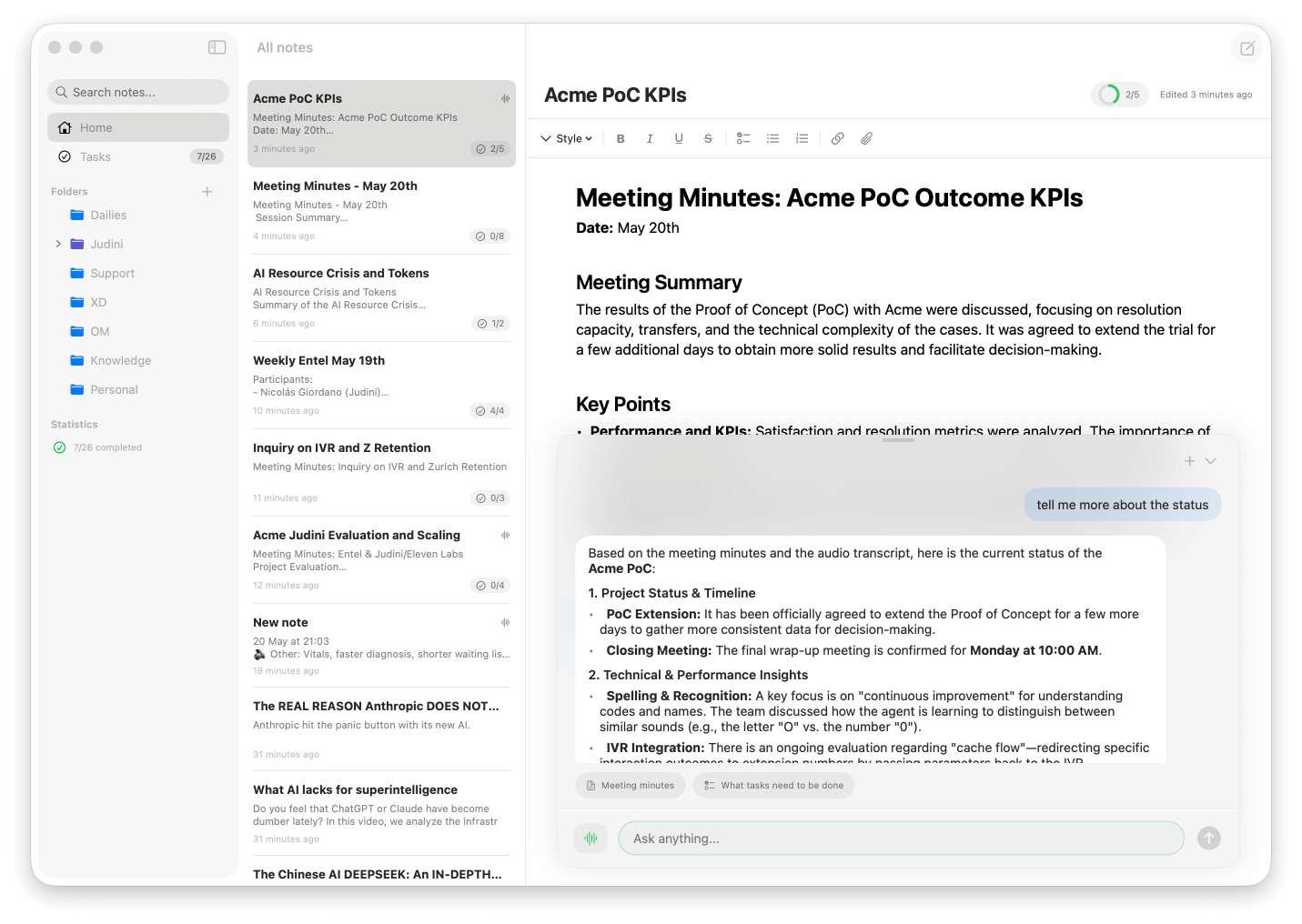Apply underline formatting
Viewport: 1302px width, 924px height.
(x=679, y=139)
